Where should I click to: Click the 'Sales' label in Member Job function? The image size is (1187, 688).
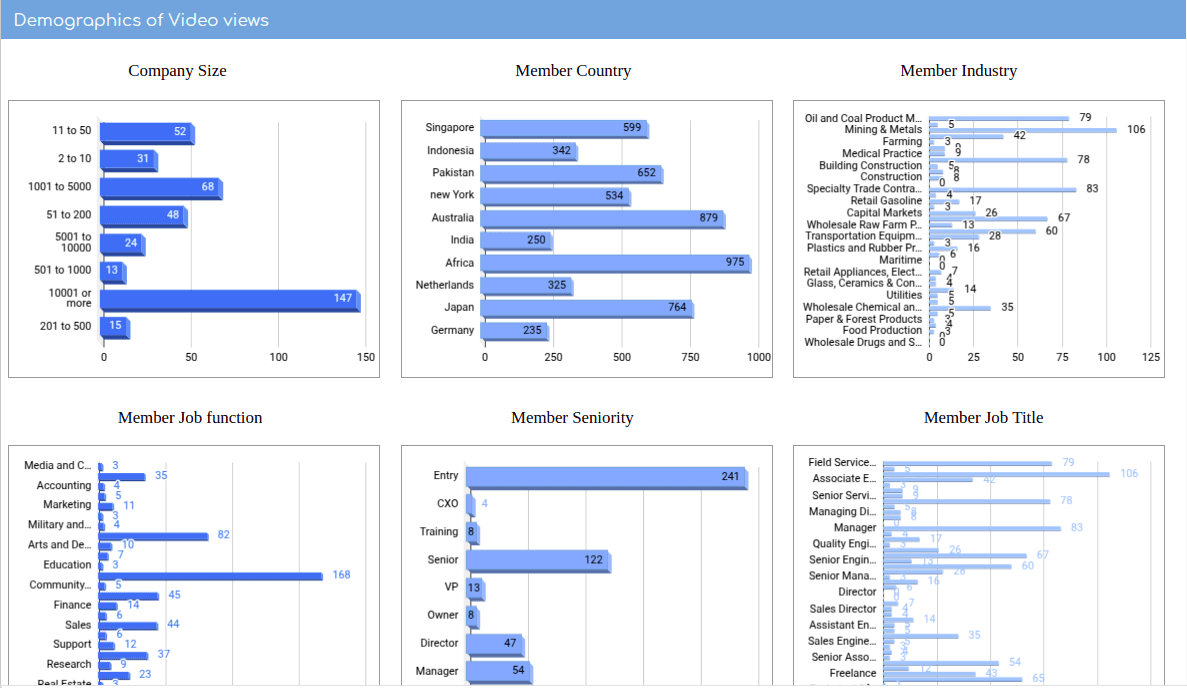[78, 625]
